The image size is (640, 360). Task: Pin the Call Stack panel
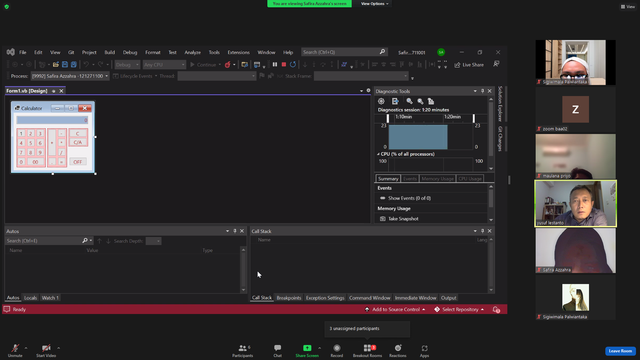482,231
